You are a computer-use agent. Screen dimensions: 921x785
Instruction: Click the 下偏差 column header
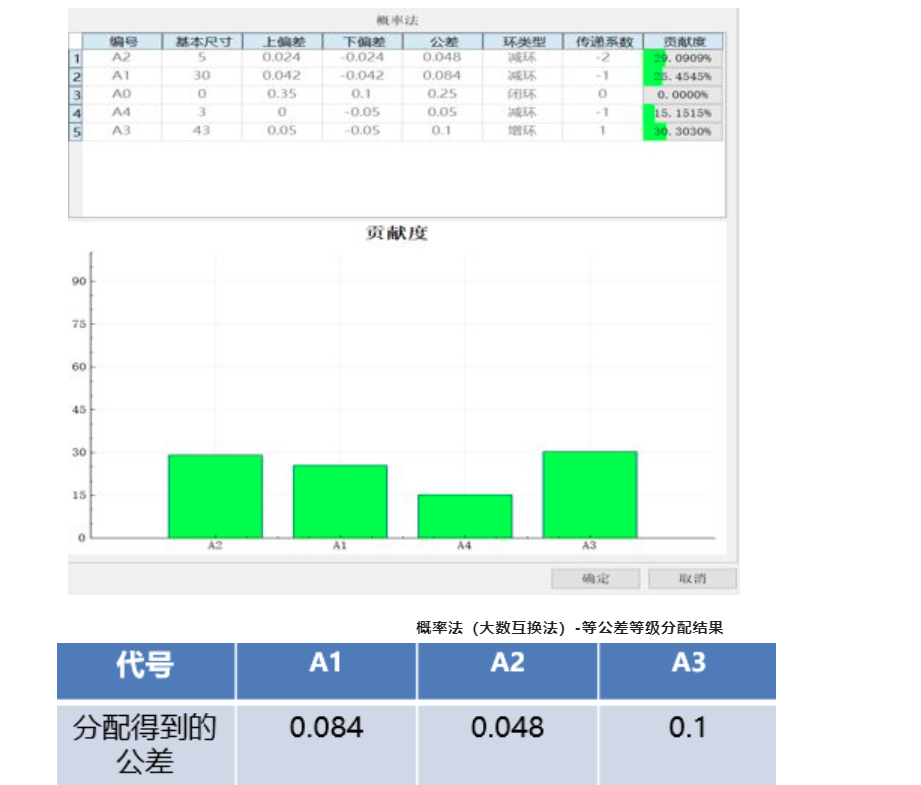[x=360, y=40]
